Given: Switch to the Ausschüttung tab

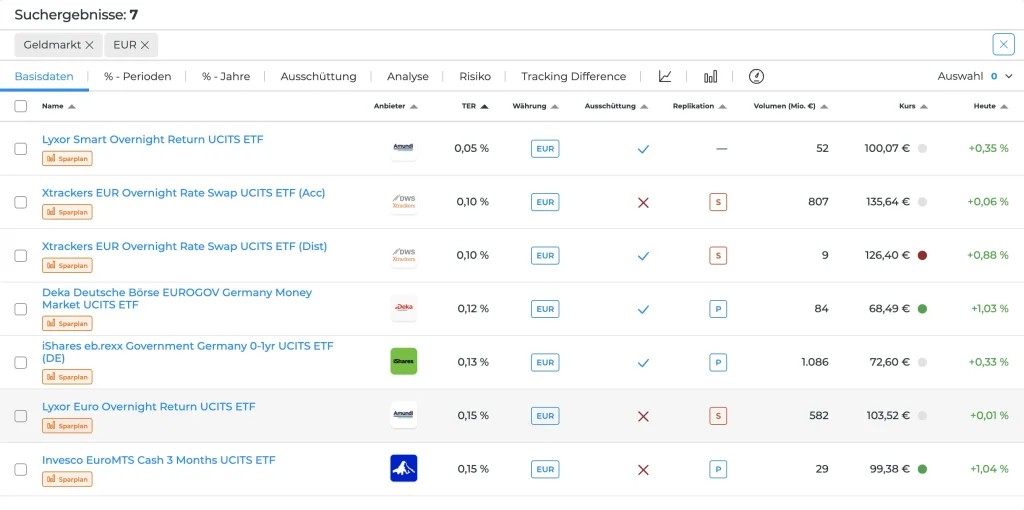Looking at the screenshot, I should (318, 76).
